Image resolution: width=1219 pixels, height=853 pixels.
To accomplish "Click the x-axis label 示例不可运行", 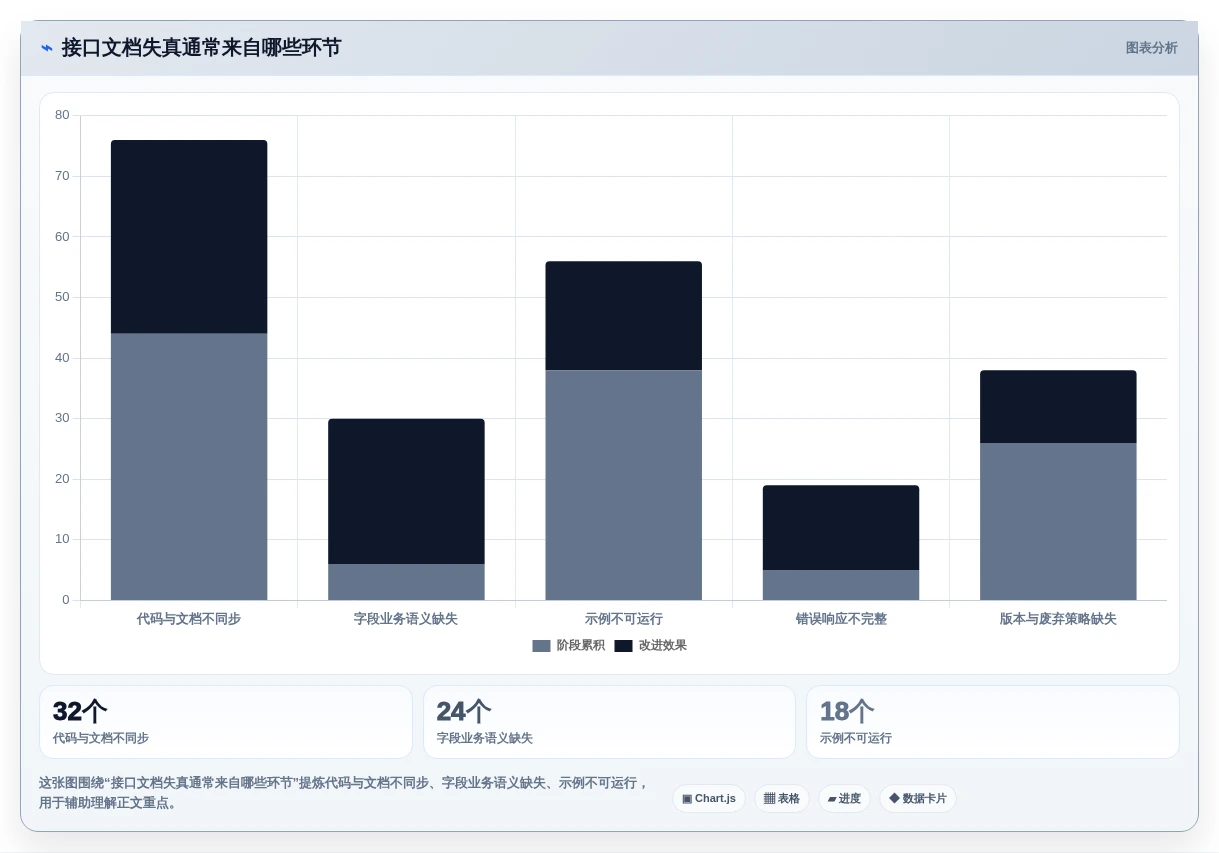I will pyautogui.click(x=623, y=619).
